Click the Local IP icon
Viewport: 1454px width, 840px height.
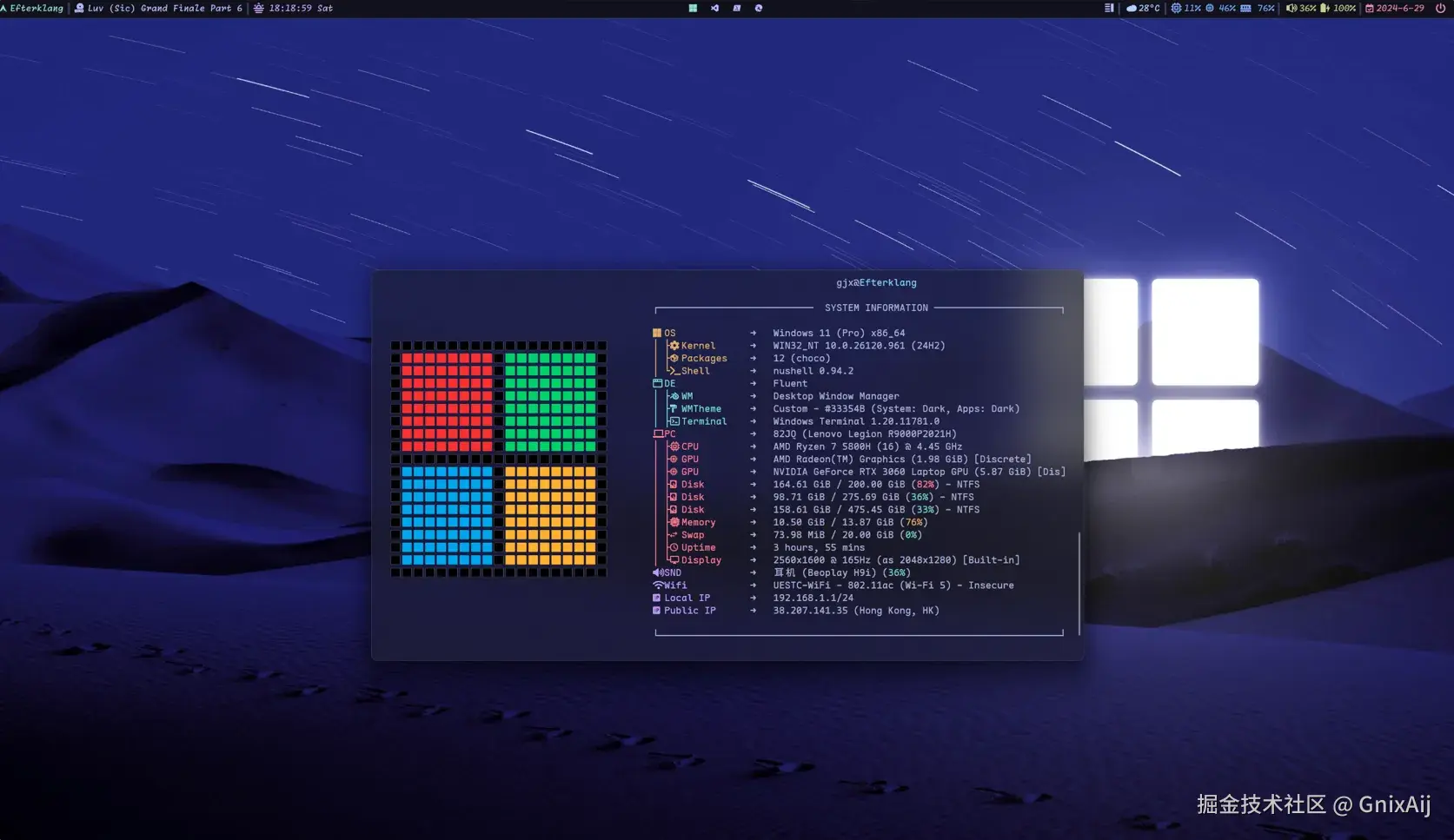point(657,598)
